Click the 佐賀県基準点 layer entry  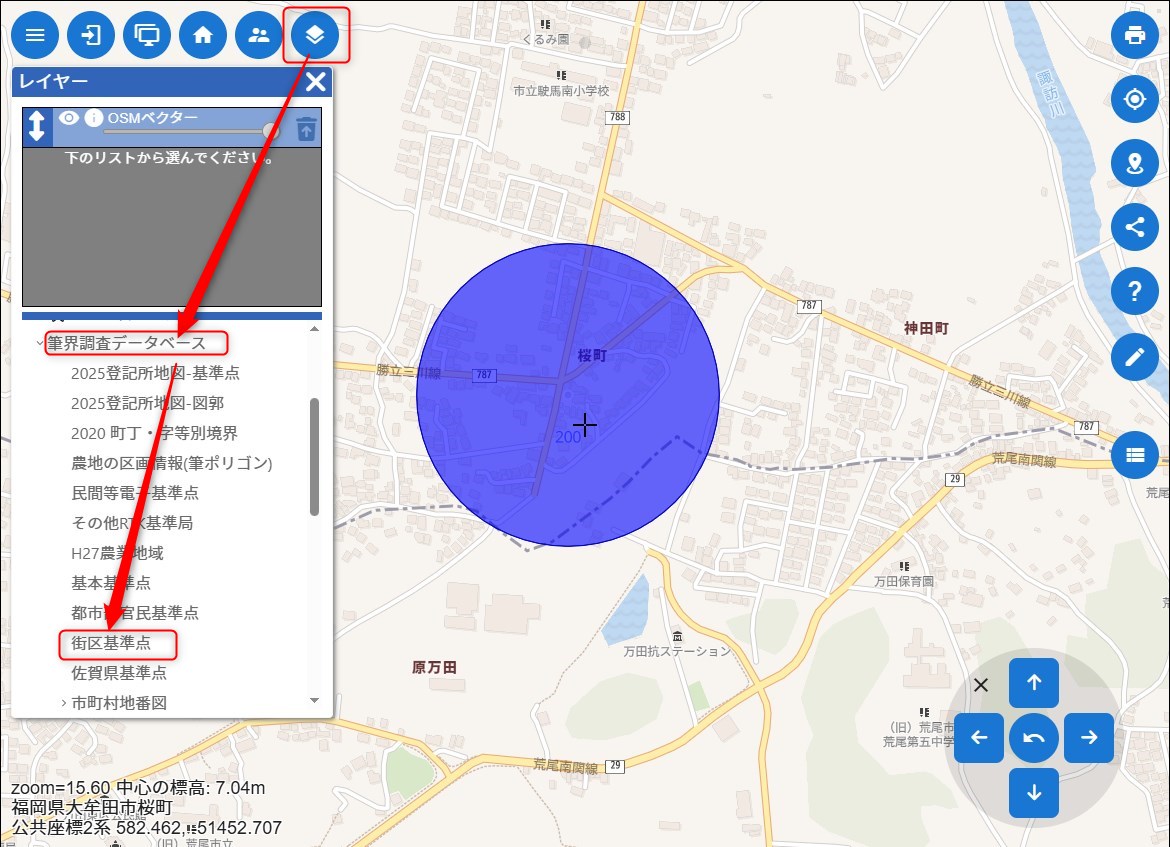[119, 673]
